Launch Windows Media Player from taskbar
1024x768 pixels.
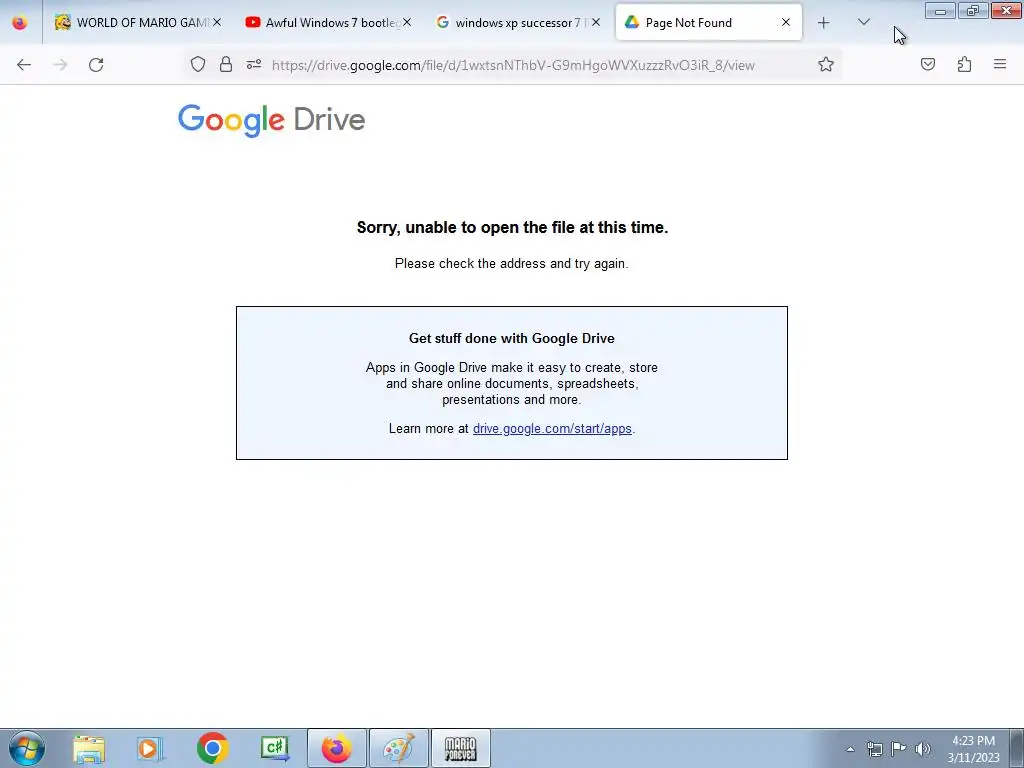click(150, 748)
